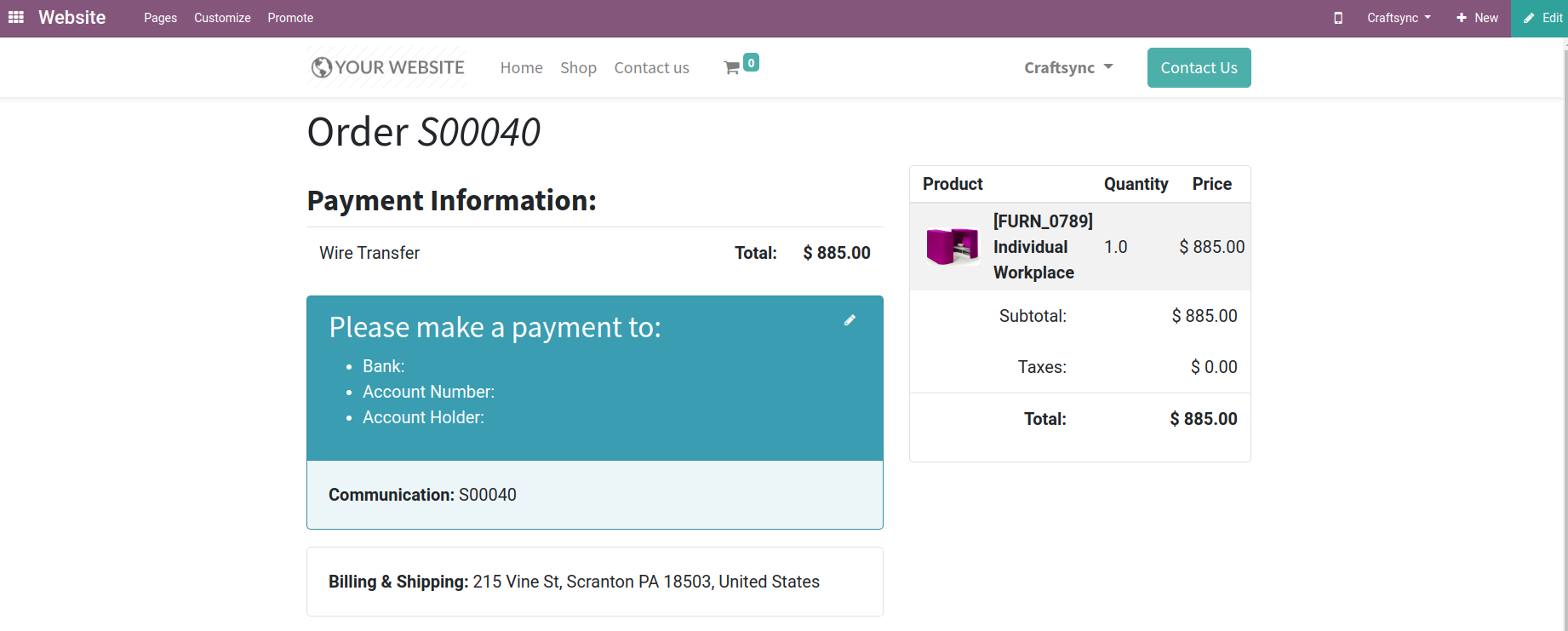Screen dimensions: 1568x631
Task: Expand the Craftsync dropdown in top purple bar
Action: (1399, 18)
